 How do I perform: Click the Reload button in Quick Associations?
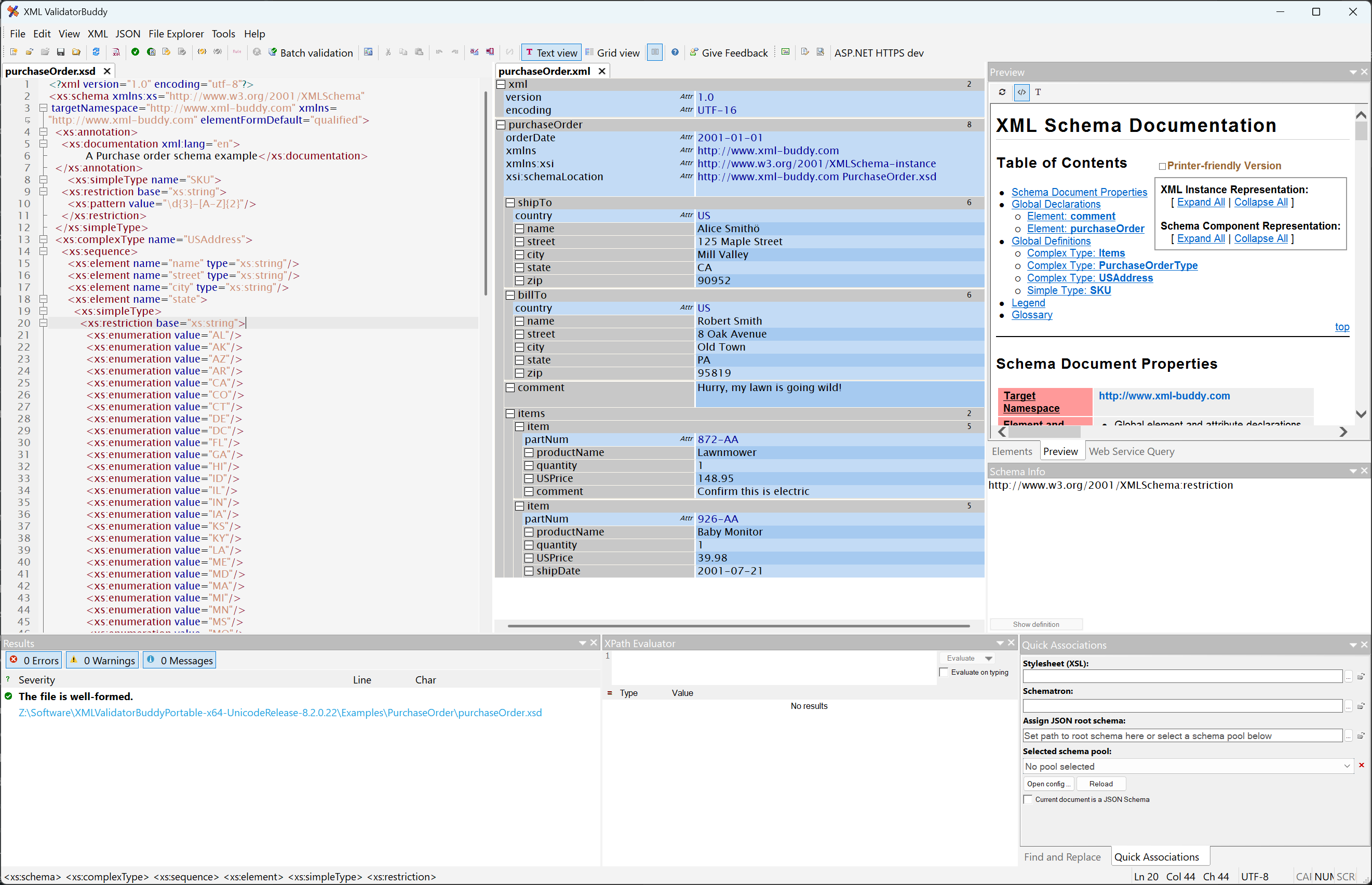(x=1100, y=784)
